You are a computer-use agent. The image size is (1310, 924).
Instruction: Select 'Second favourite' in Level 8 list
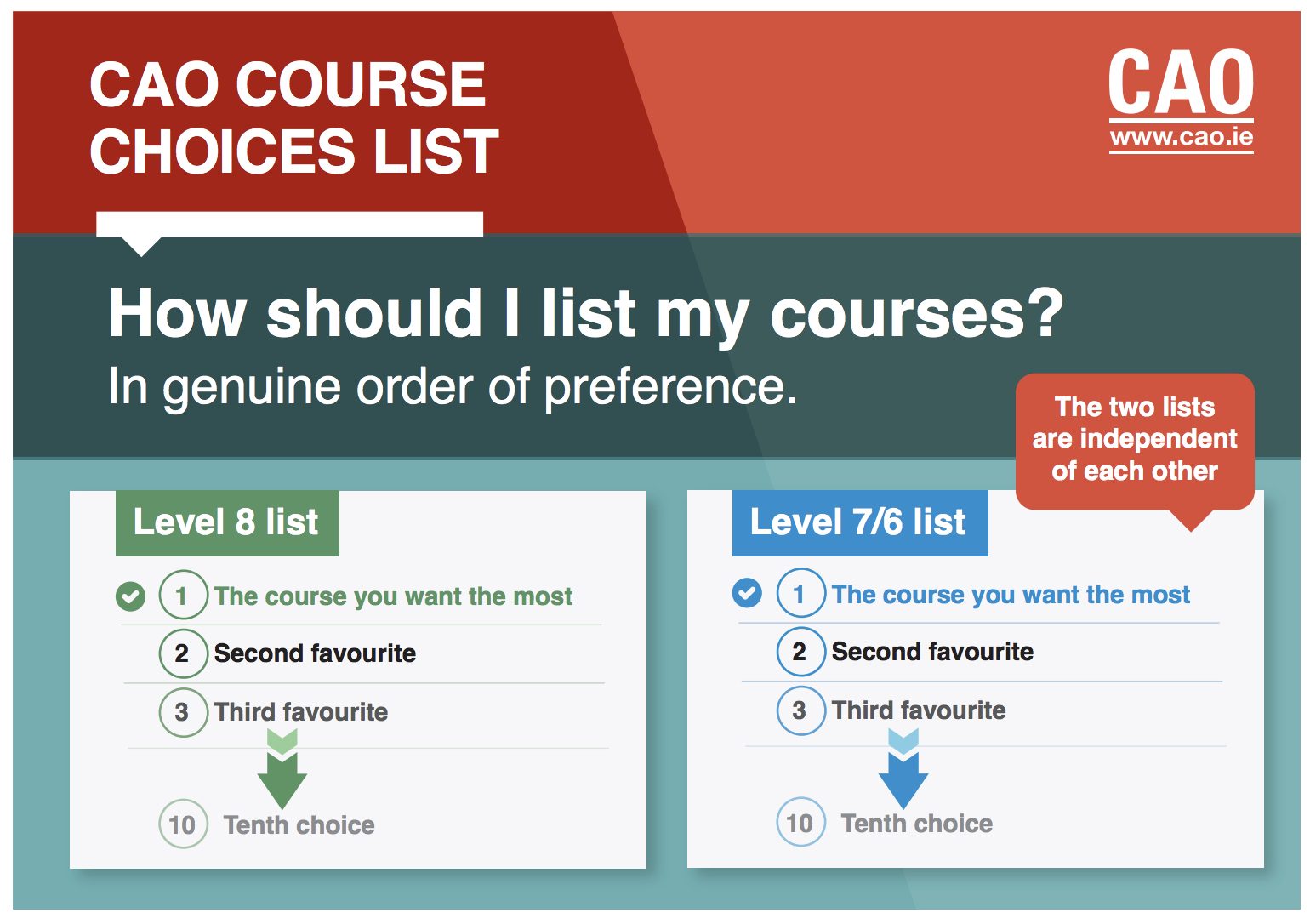click(316, 653)
